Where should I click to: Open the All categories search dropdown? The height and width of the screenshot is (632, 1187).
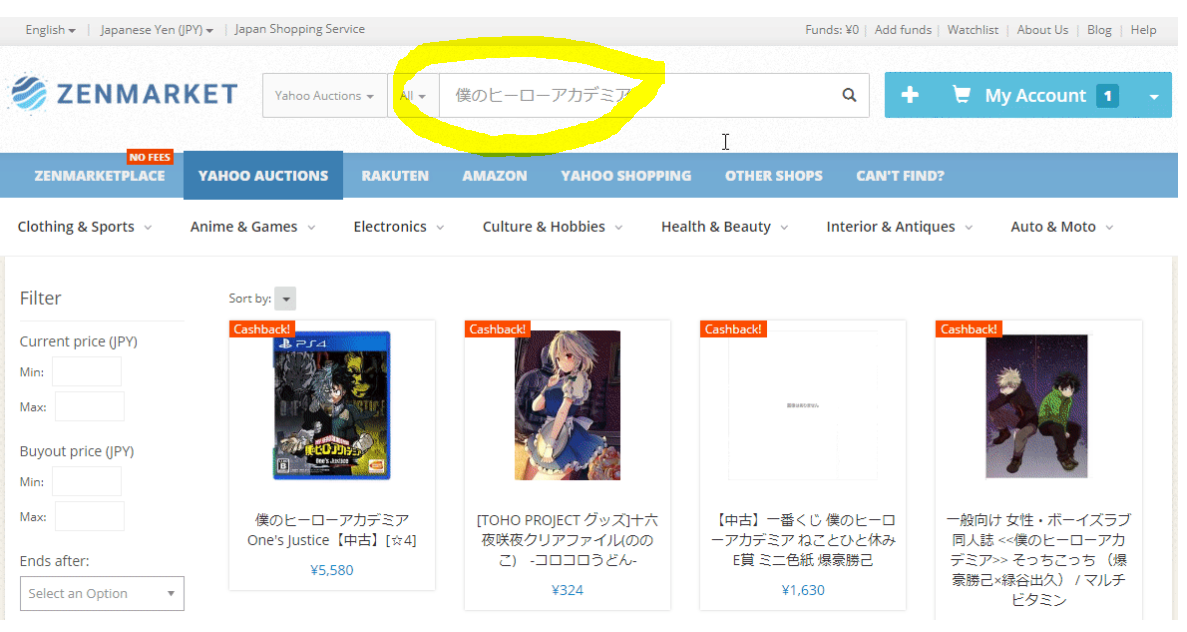[x=413, y=96]
